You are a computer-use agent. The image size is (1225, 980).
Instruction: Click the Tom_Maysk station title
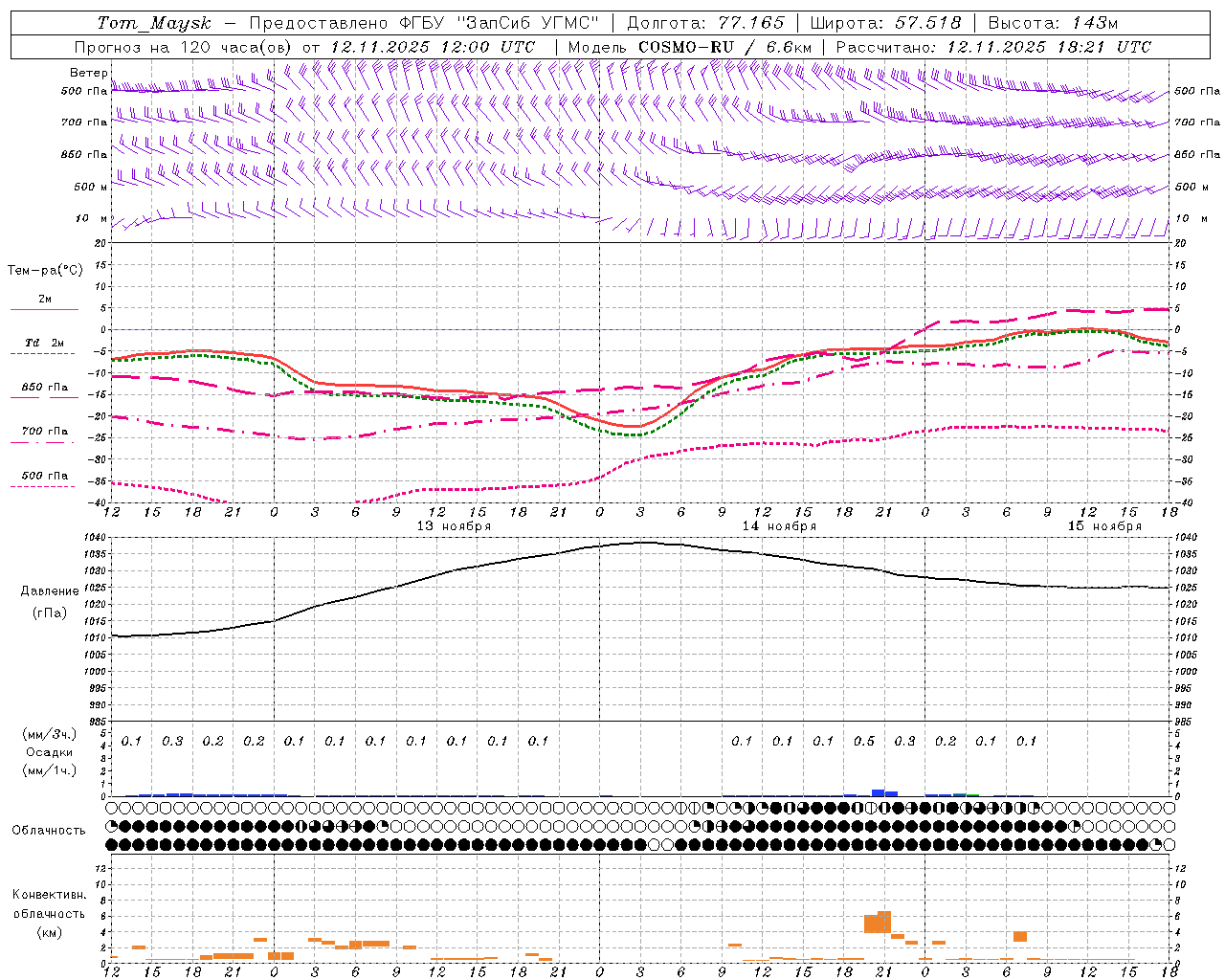click(x=154, y=23)
